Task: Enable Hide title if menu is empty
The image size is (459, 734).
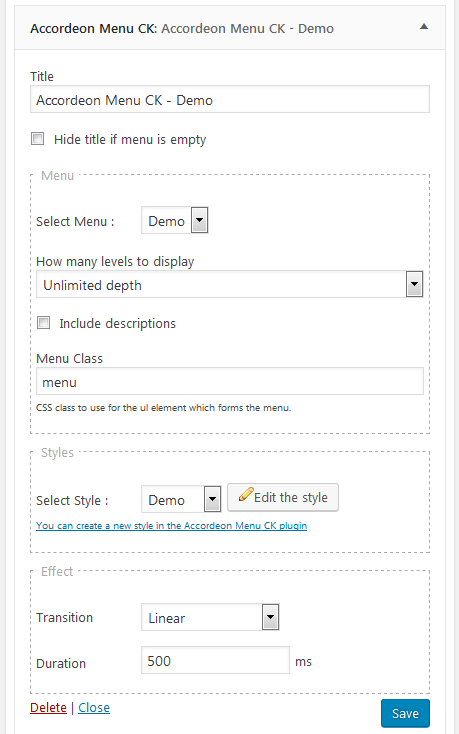Action: [x=37, y=139]
